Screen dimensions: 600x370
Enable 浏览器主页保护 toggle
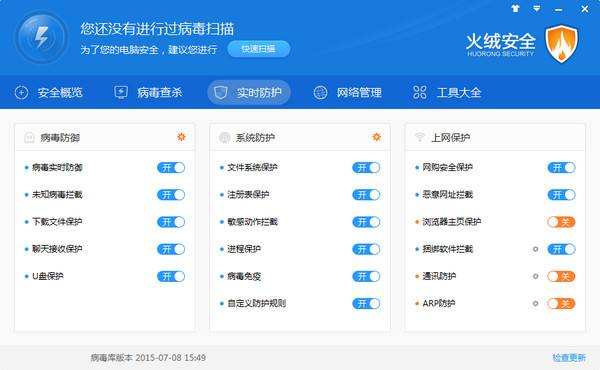[561, 222]
